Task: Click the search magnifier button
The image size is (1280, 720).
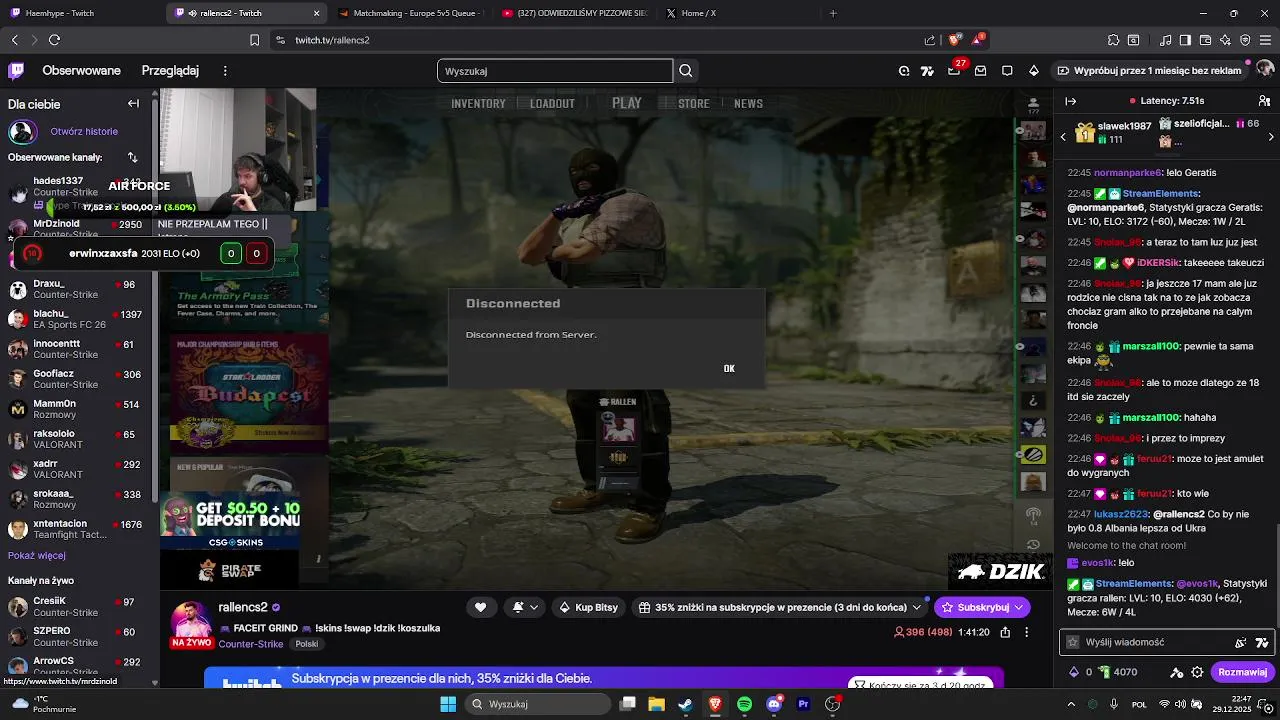Action: (686, 71)
